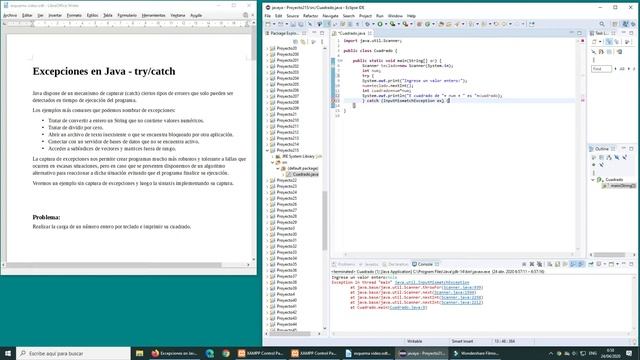
Task: Click the Save icon in Eclipse toolbar
Action: [293, 24]
